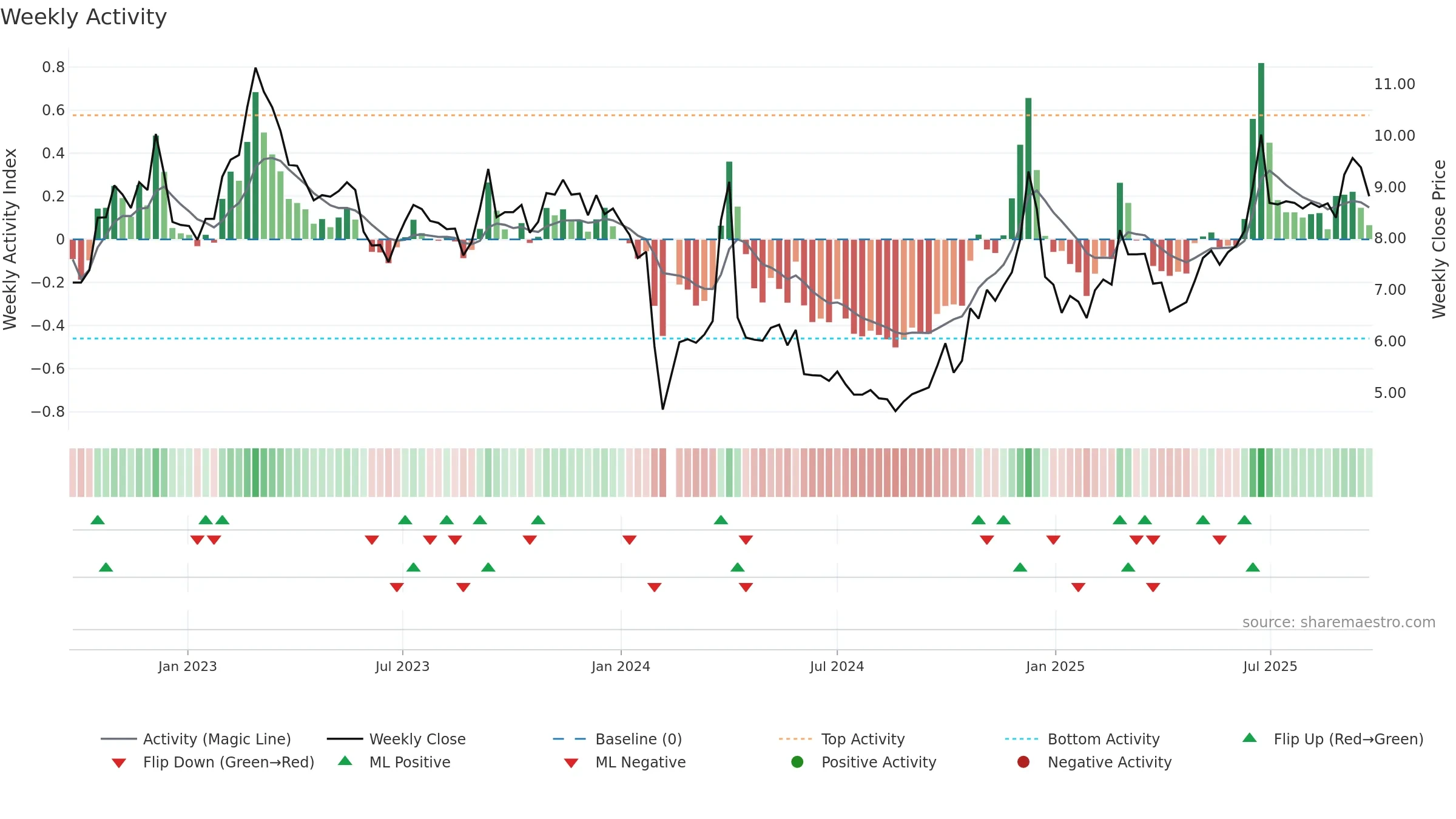The width and height of the screenshot is (1456, 819).
Task: Click the Jul 2024 axis label
Action: click(x=837, y=666)
